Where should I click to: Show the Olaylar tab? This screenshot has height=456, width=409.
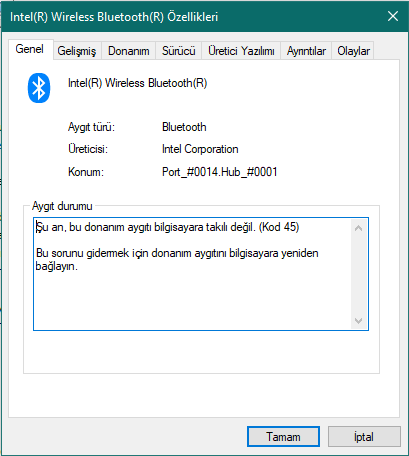(x=353, y=51)
